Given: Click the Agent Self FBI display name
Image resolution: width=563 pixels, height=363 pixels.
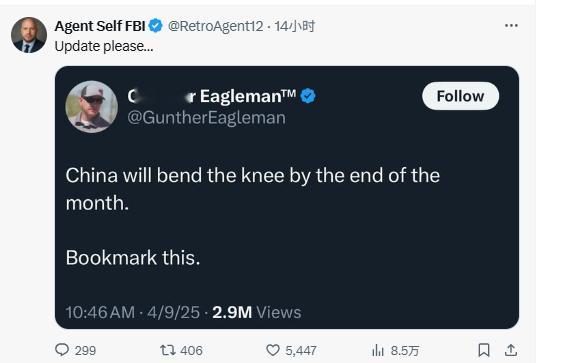Looking at the screenshot, I should 100,26.
